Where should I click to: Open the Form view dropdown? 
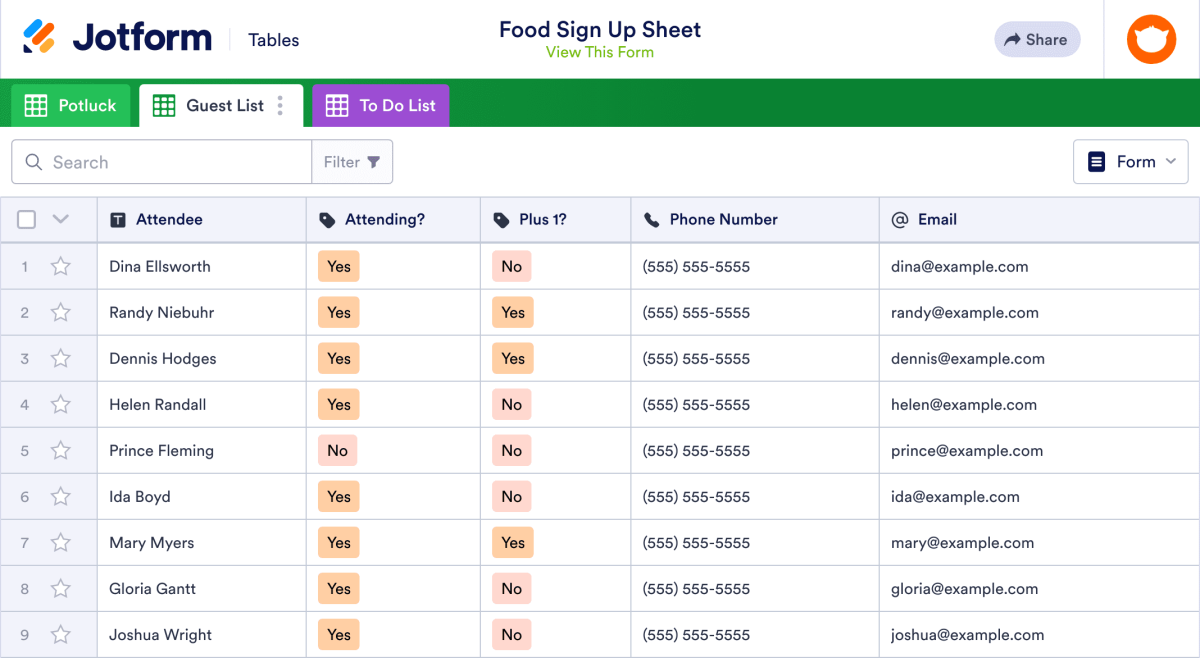[1131, 161]
